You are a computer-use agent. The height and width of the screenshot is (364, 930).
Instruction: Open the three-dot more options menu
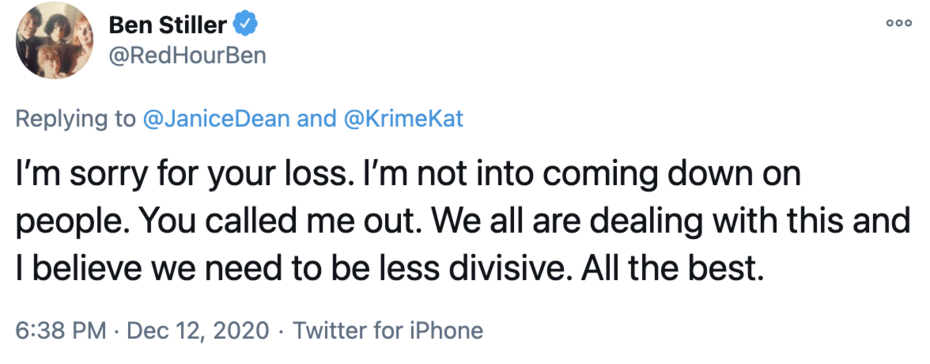tap(898, 23)
